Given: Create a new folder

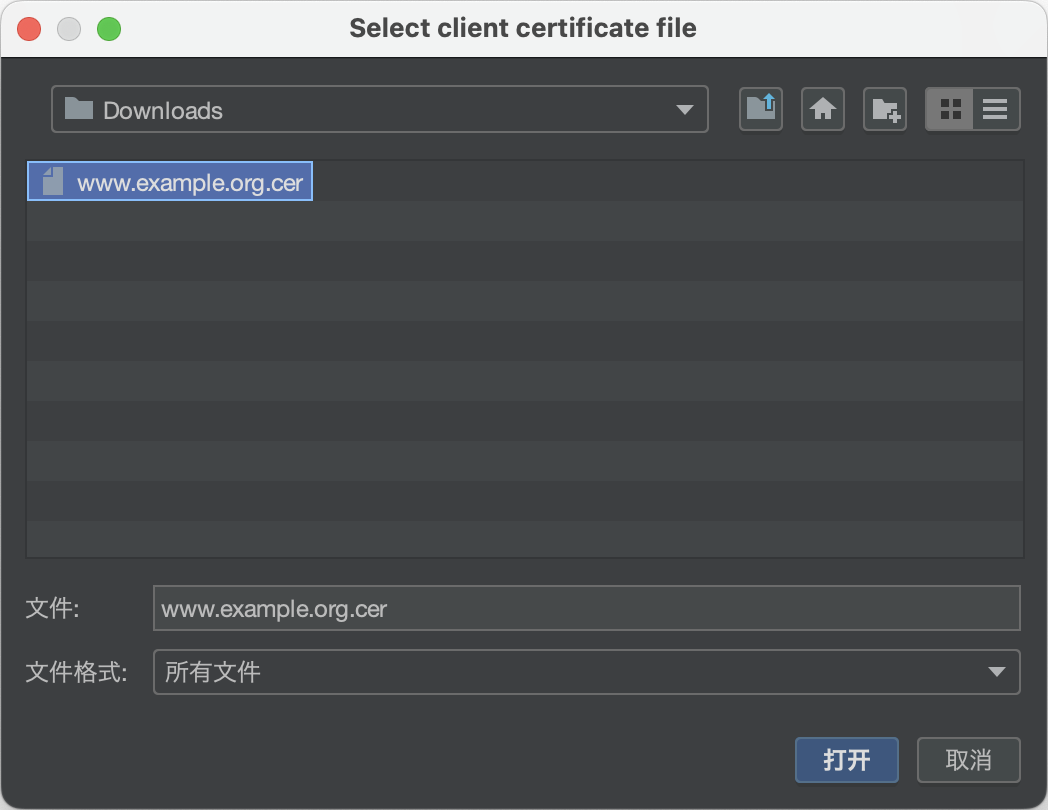Looking at the screenshot, I should click(885, 109).
